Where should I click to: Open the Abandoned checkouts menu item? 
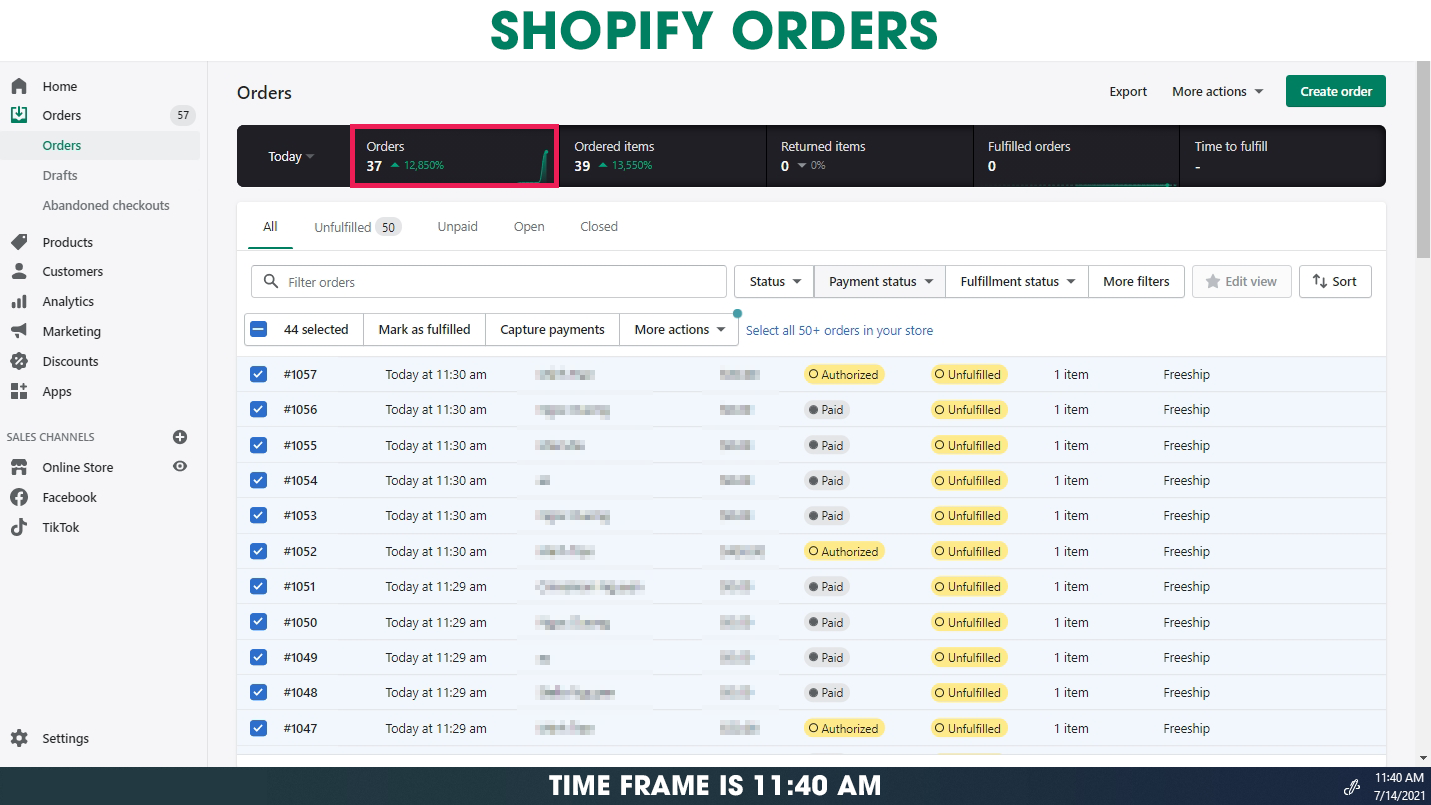click(106, 205)
